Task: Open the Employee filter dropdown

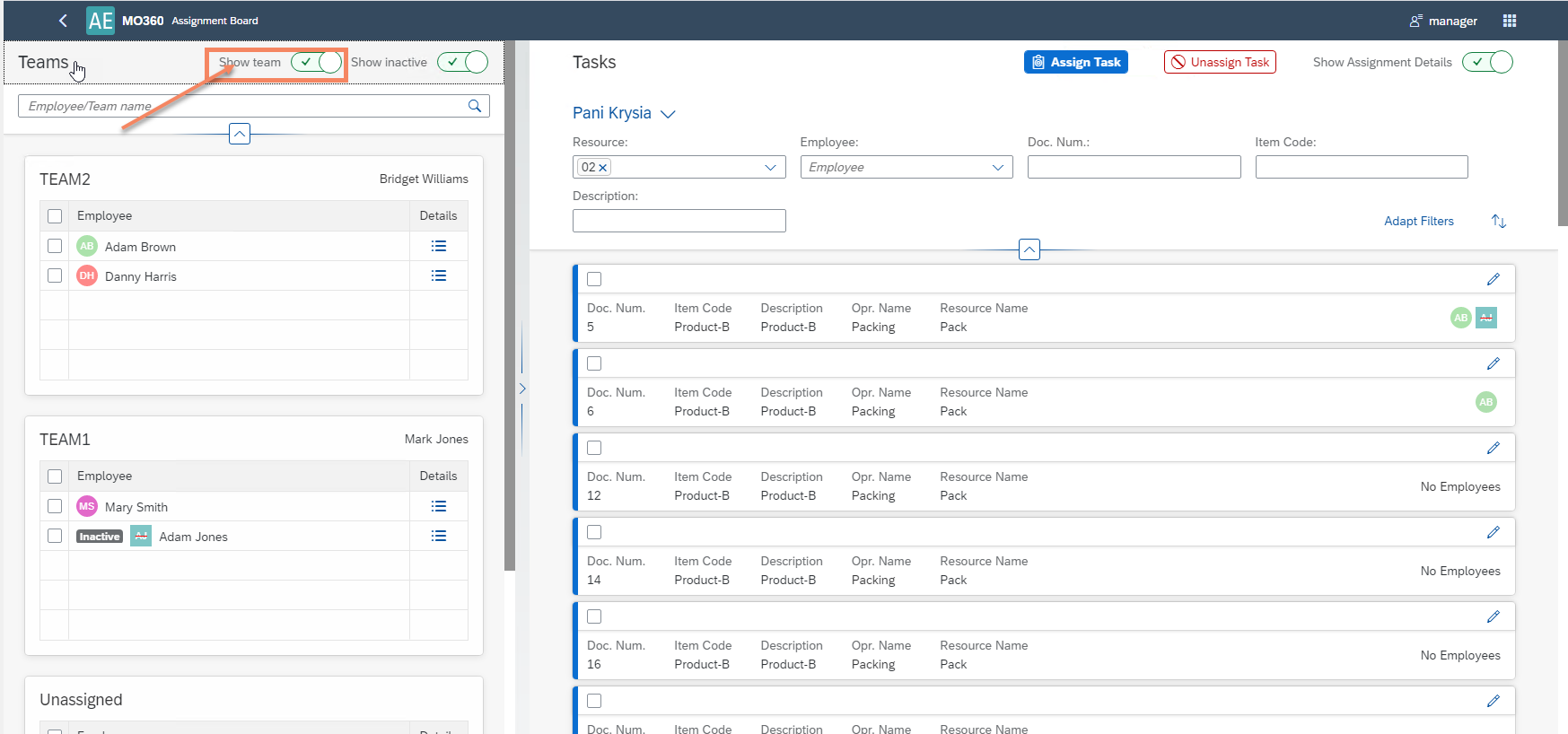Action: pyautogui.click(x=997, y=167)
